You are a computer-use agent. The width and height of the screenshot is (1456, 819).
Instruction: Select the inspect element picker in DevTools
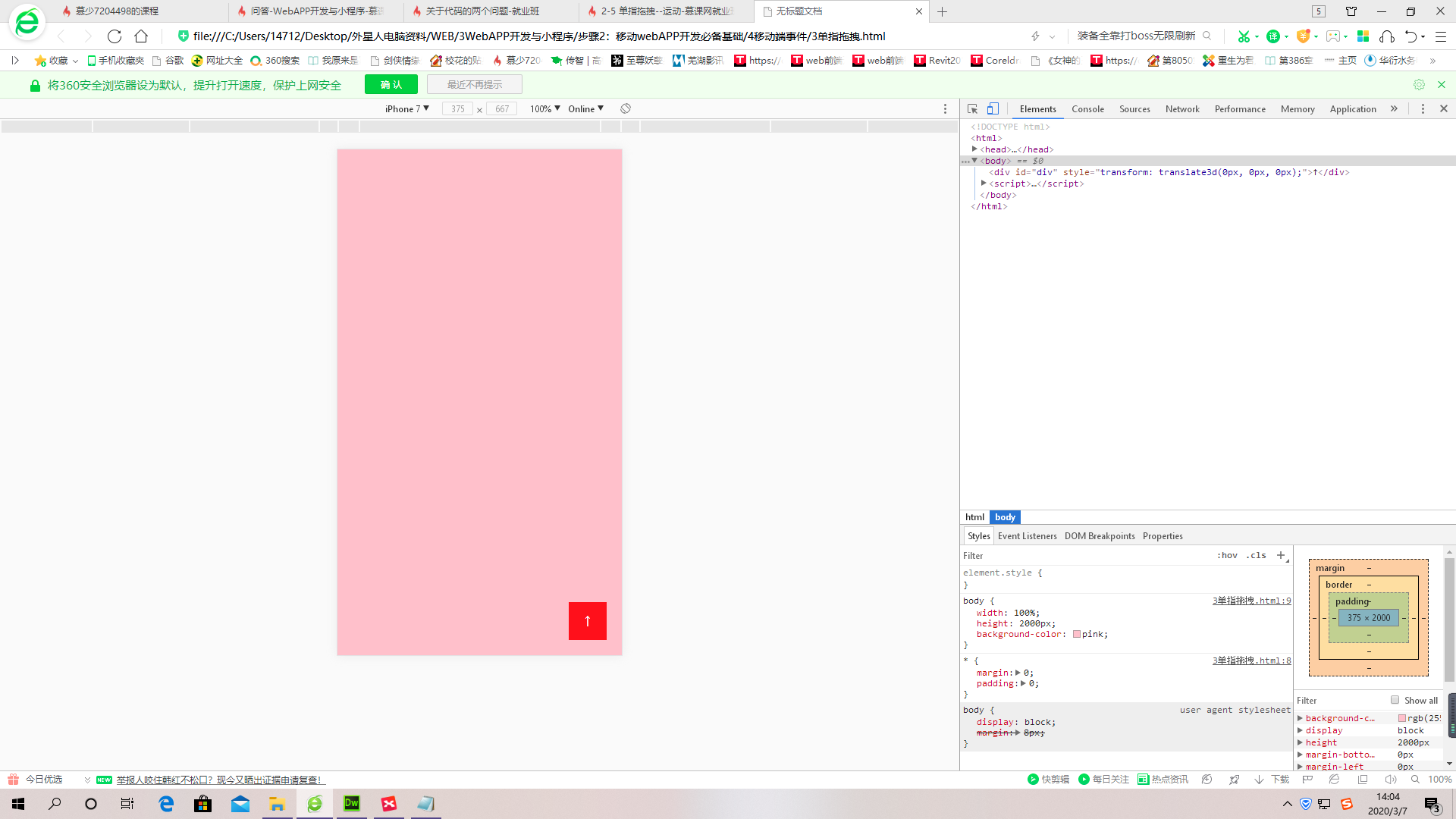(x=973, y=109)
